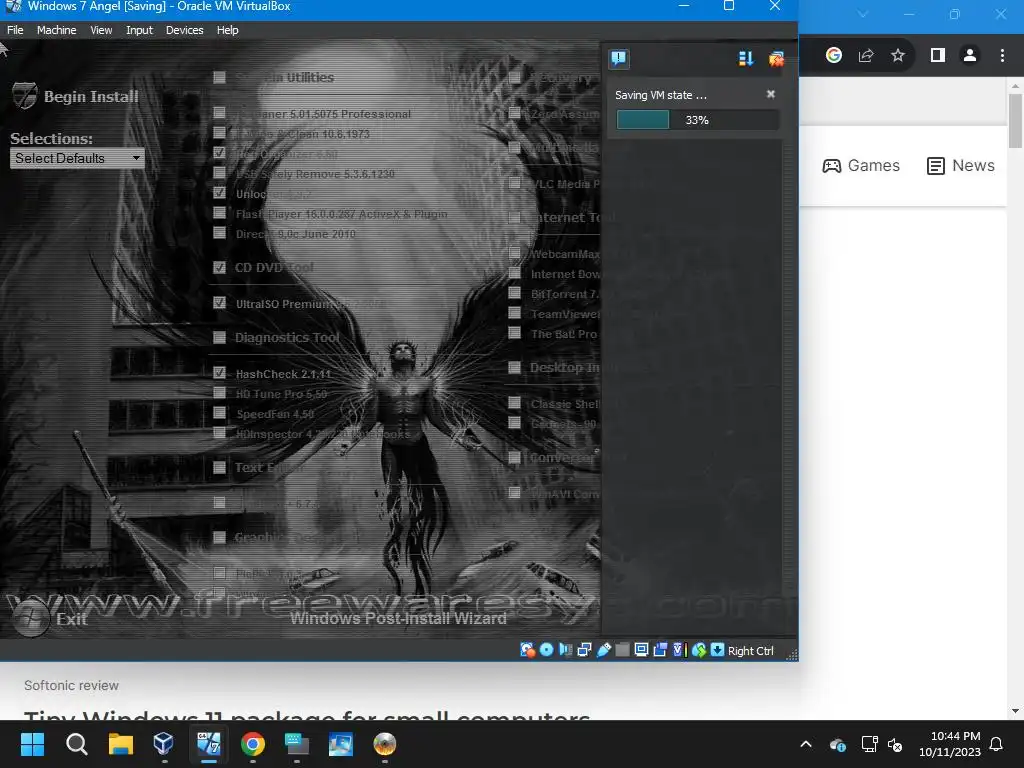This screenshot has height=768, width=1024.
Task: Open the Machine menu
Action: point(56,30)
